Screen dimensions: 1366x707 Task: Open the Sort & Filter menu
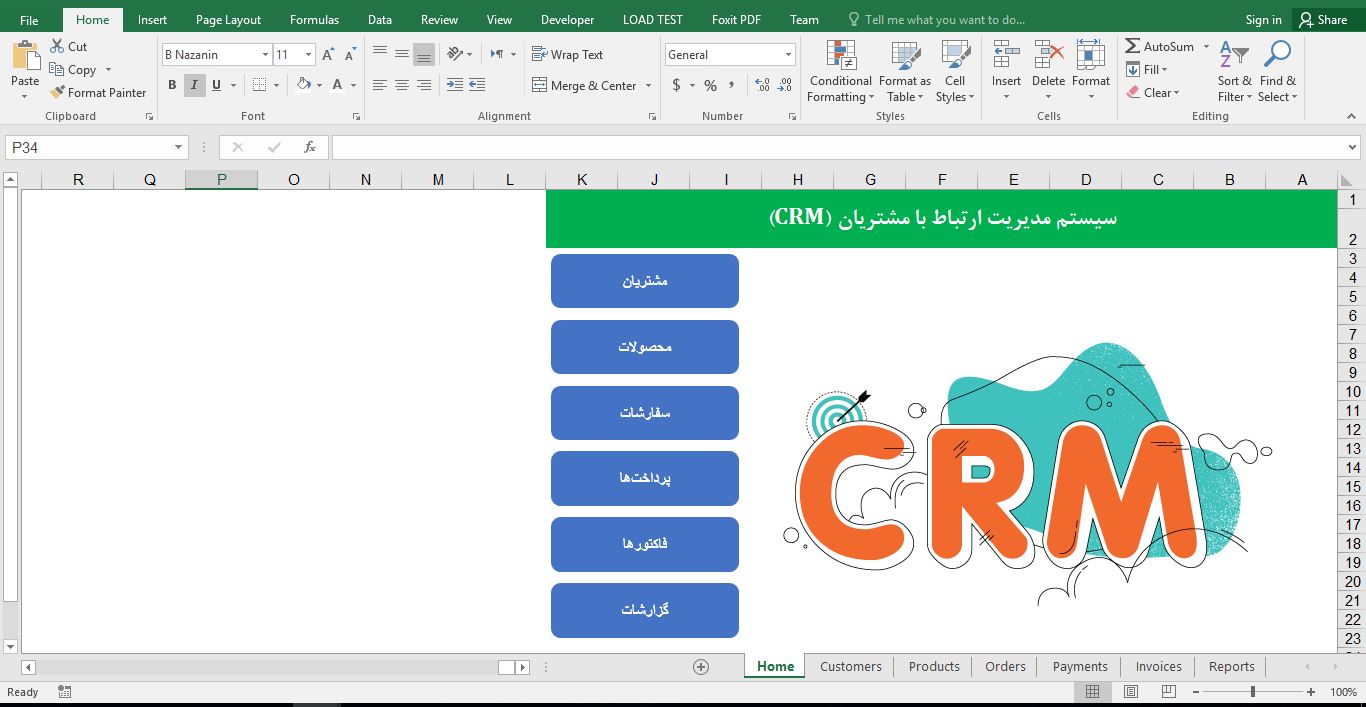pyautogui.click(x=1235, y=72)
